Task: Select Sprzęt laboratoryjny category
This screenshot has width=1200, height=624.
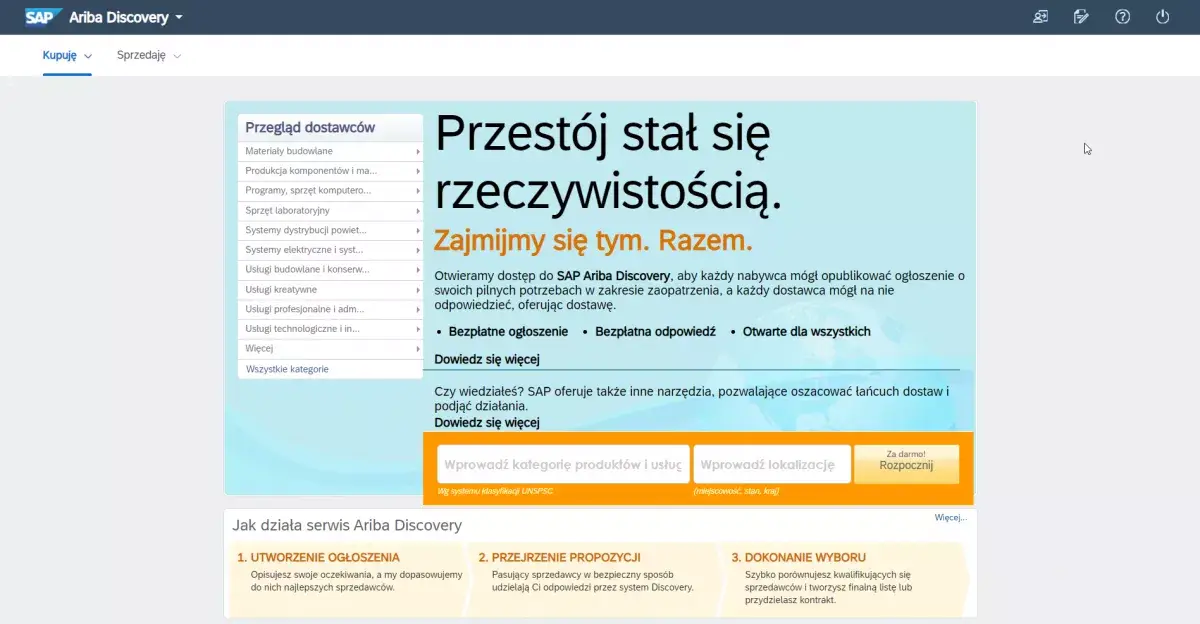Action: coord(330,210)
